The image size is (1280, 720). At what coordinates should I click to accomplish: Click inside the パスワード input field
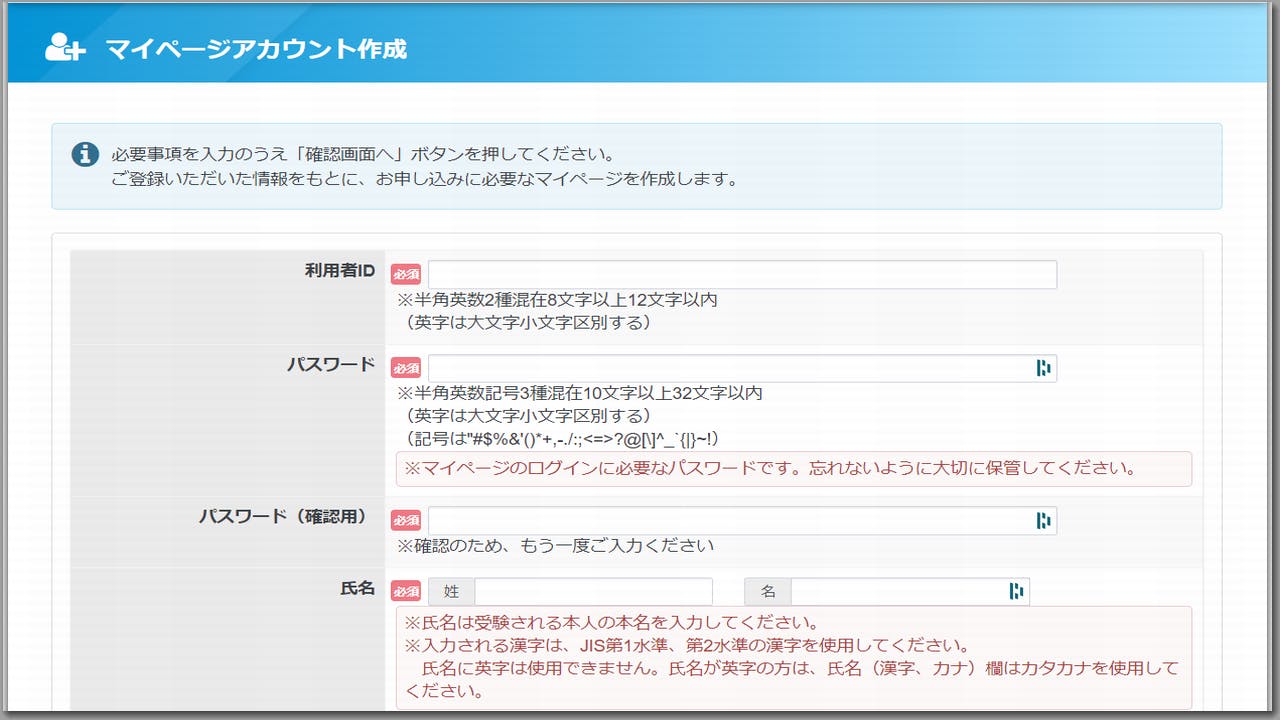point(730,368)
